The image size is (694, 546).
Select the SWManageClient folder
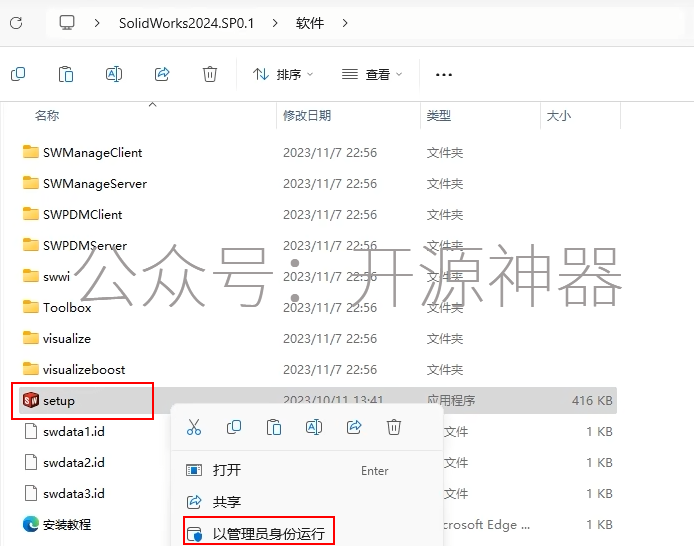[x=93, y=153]
